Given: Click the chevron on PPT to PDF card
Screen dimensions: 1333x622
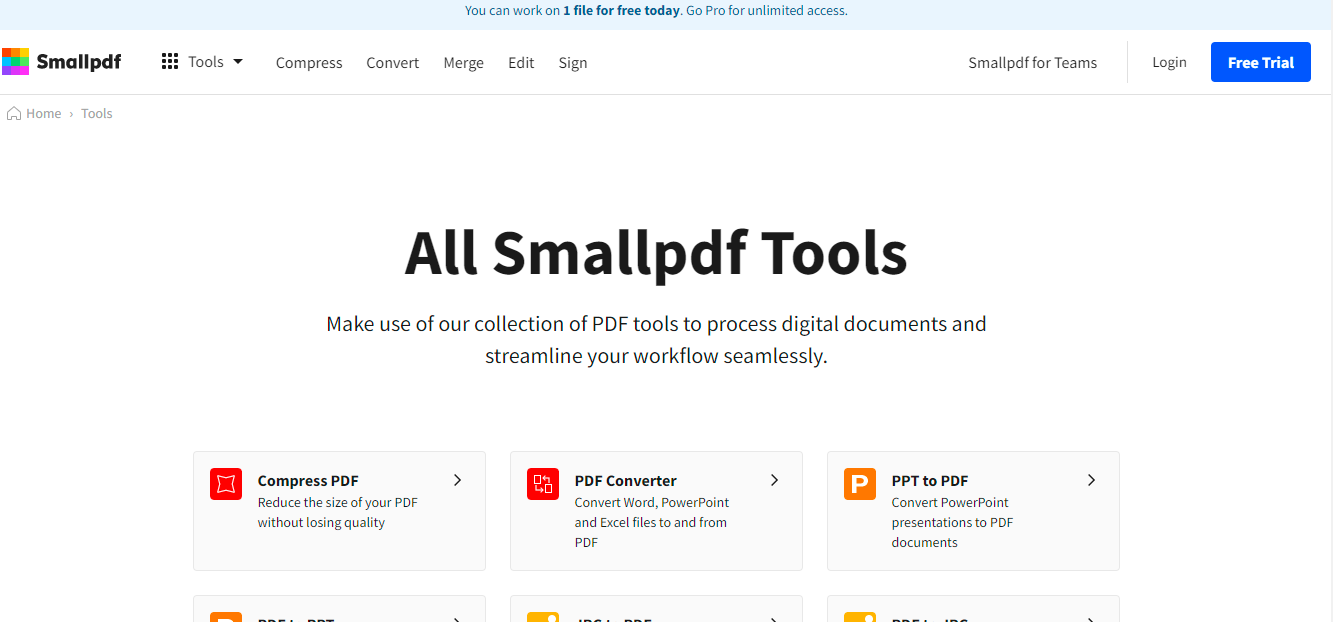Looking at the screenshot, I should tap(1092, 480).
